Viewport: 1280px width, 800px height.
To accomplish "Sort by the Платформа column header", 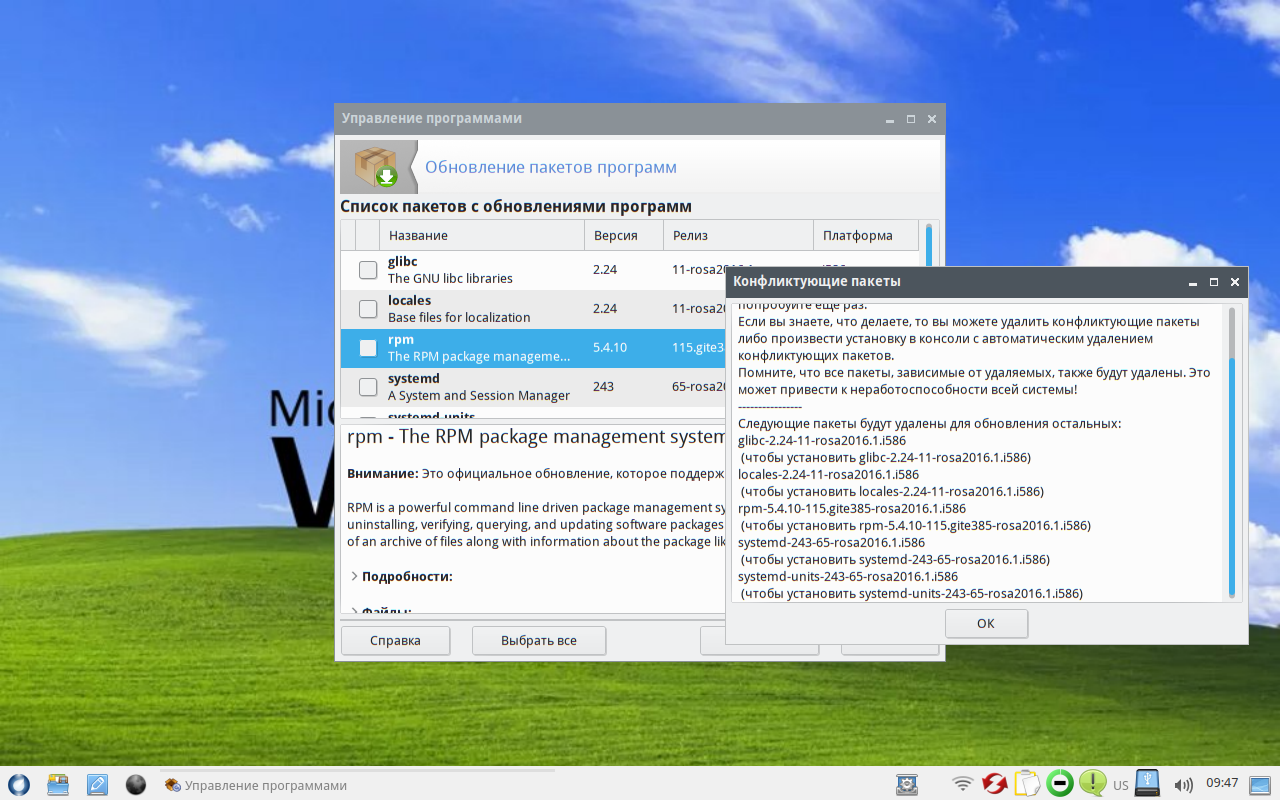I will pyautogui.click(x=866, y=235).
